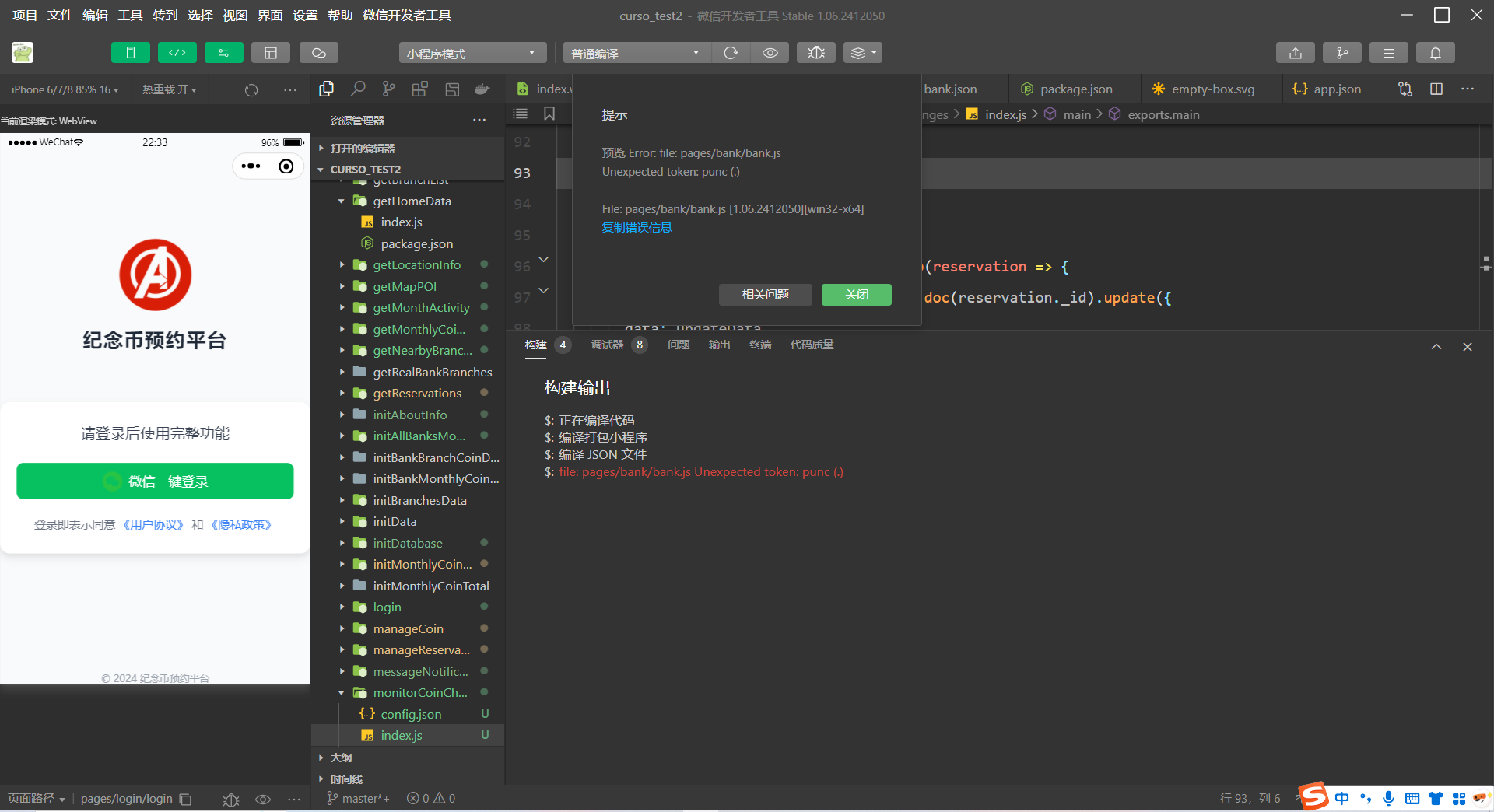Toggle the debugger panel button
Screen dimensions: 1494x812
tap(224, 53)
